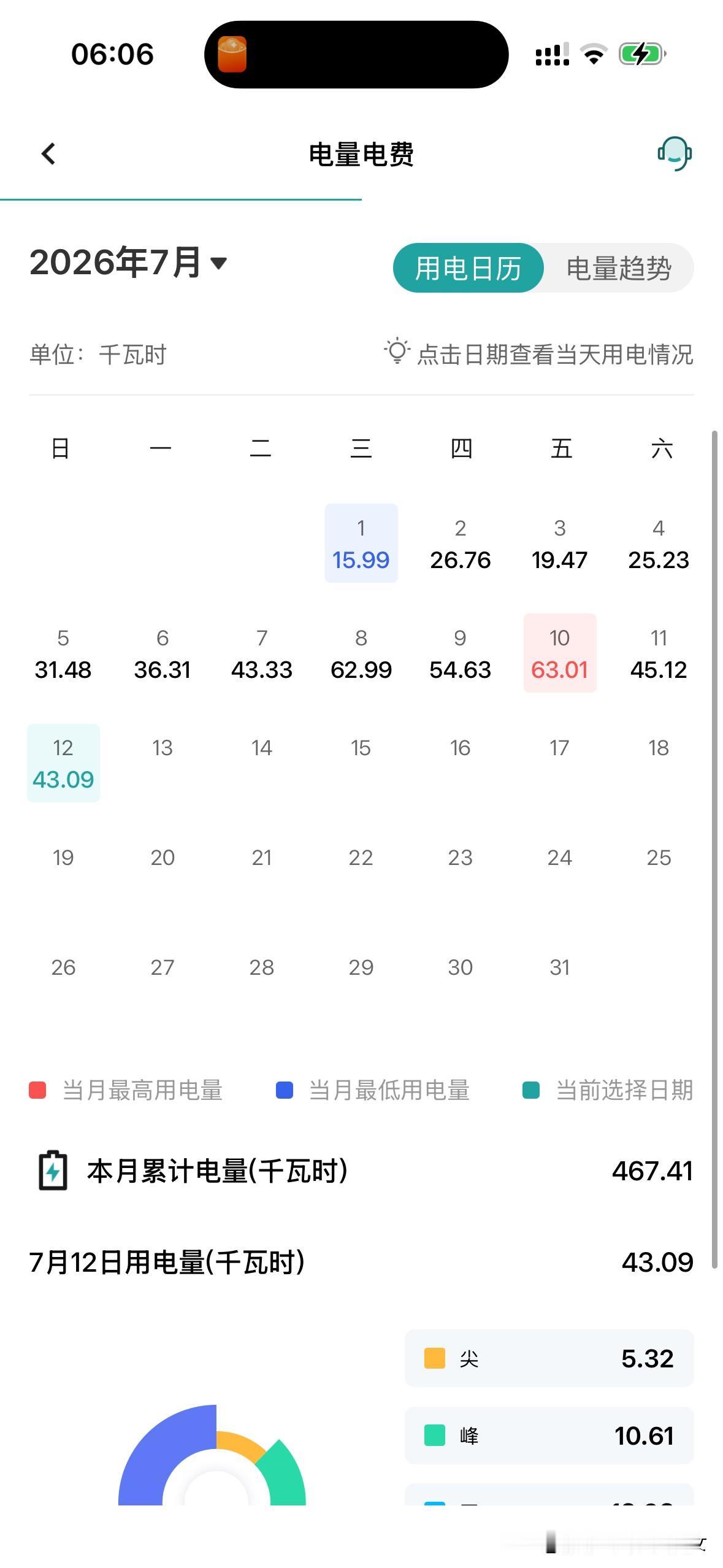Tap 点击日期查看当天用电情况 hint text
Viewport: 723px width, 1568px height.
pos(555,355)
